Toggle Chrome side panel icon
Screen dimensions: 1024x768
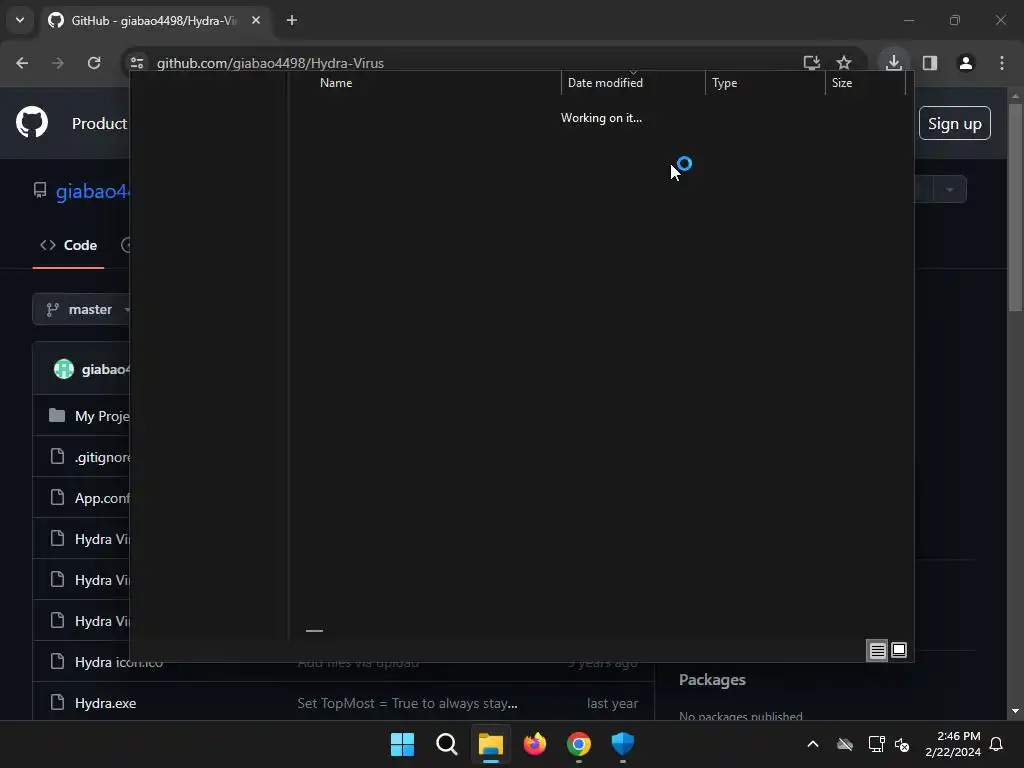pos(930,63)
